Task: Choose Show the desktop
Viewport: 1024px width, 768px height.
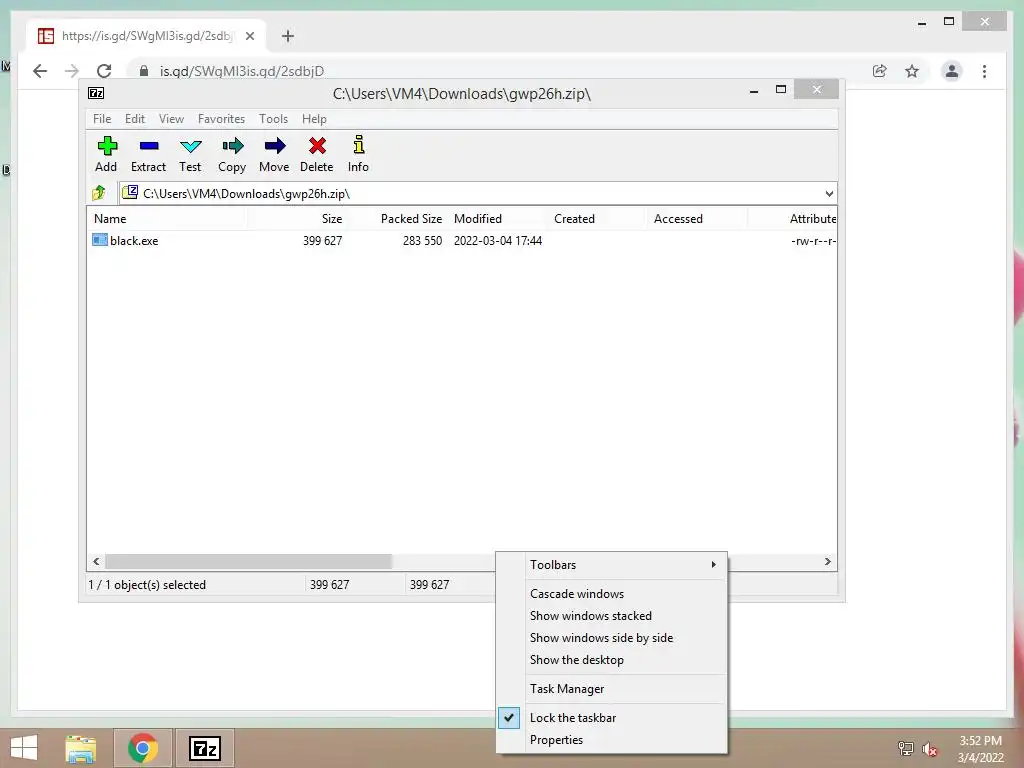Action: click(x=611, y=660)
